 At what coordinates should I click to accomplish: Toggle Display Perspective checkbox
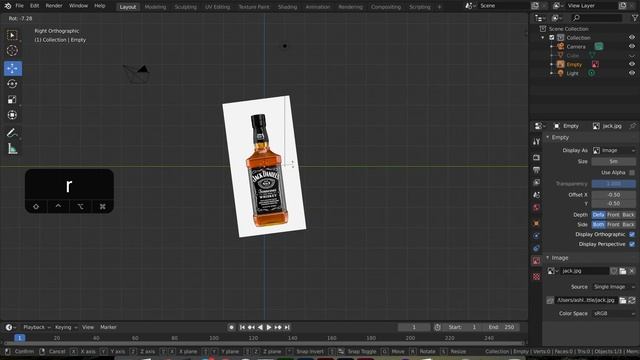(632, 244)
